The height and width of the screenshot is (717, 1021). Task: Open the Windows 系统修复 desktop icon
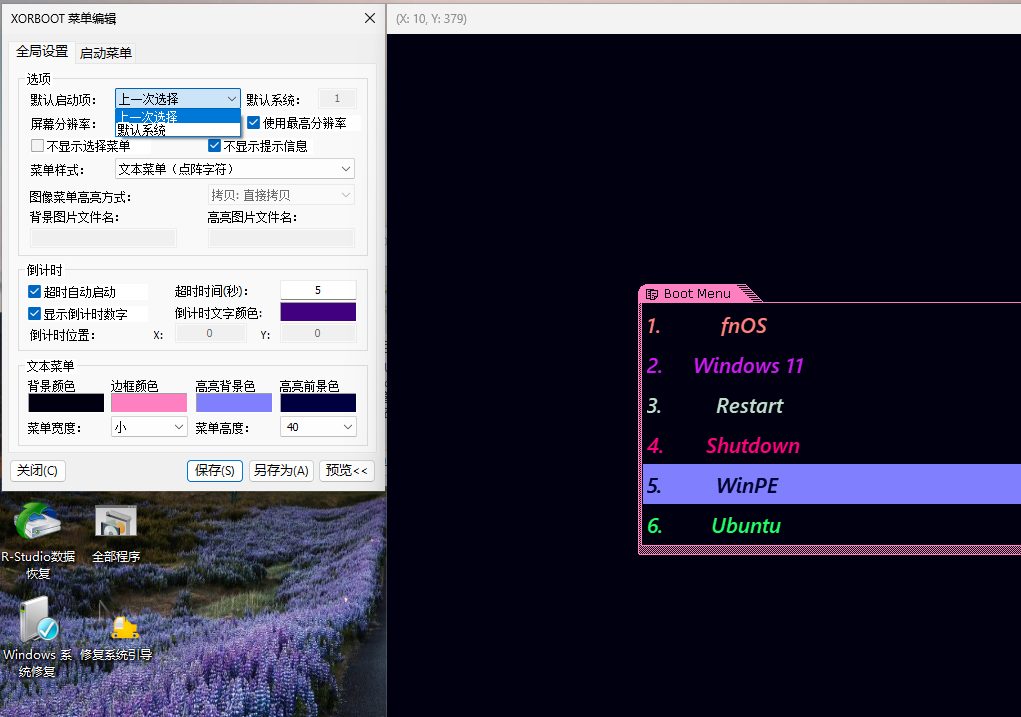[38, 637]
